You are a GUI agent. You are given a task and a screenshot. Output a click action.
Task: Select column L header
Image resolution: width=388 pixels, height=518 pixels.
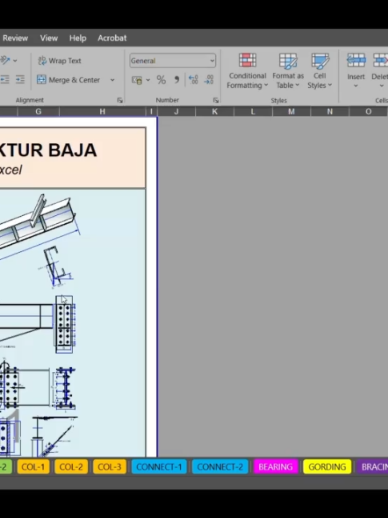pos(253,112)
